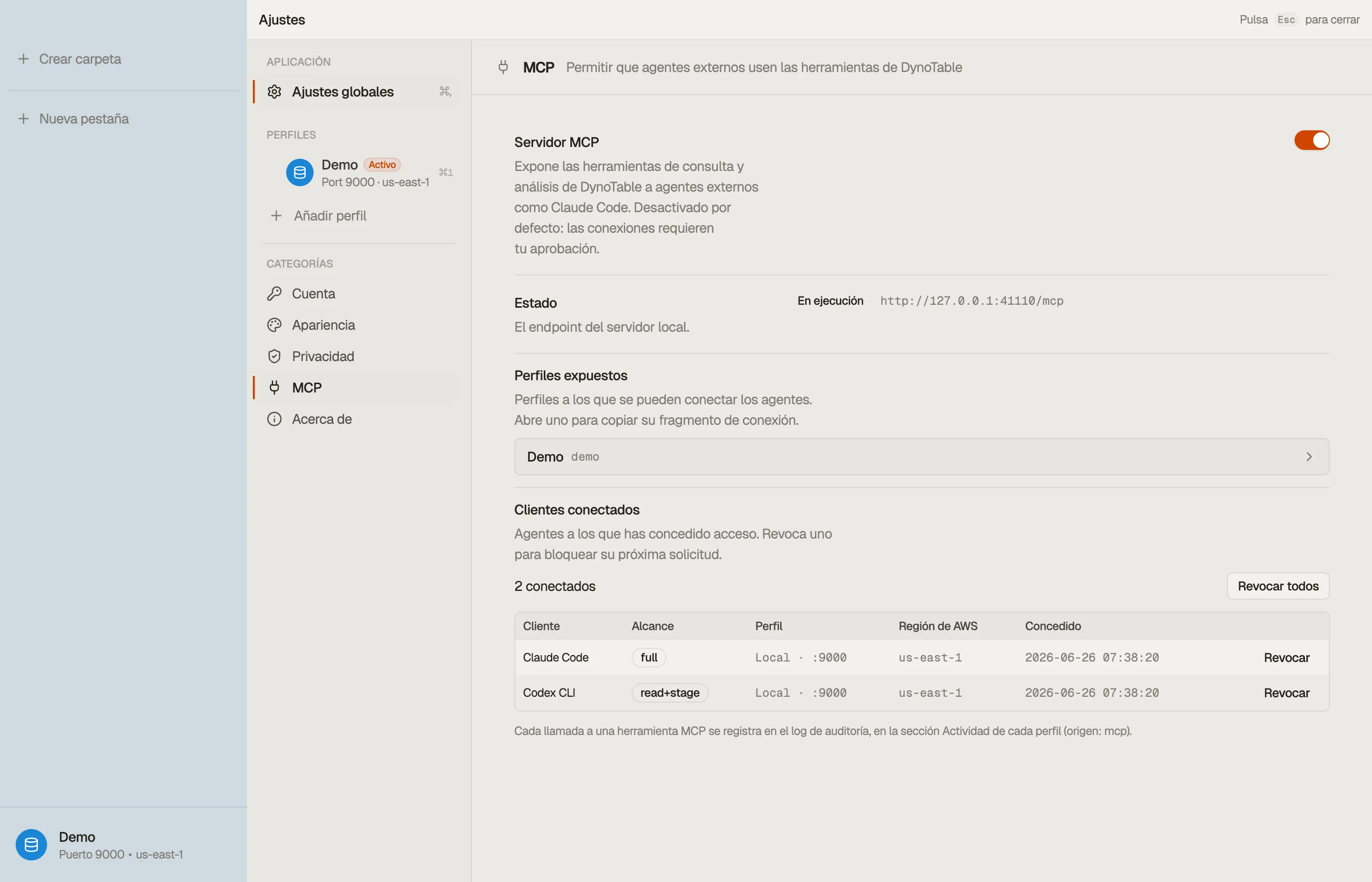This screenshot has width=1372, height=882.
Task: Expand the Demo exposed profile chevron
Action: tap(1308, 457)
